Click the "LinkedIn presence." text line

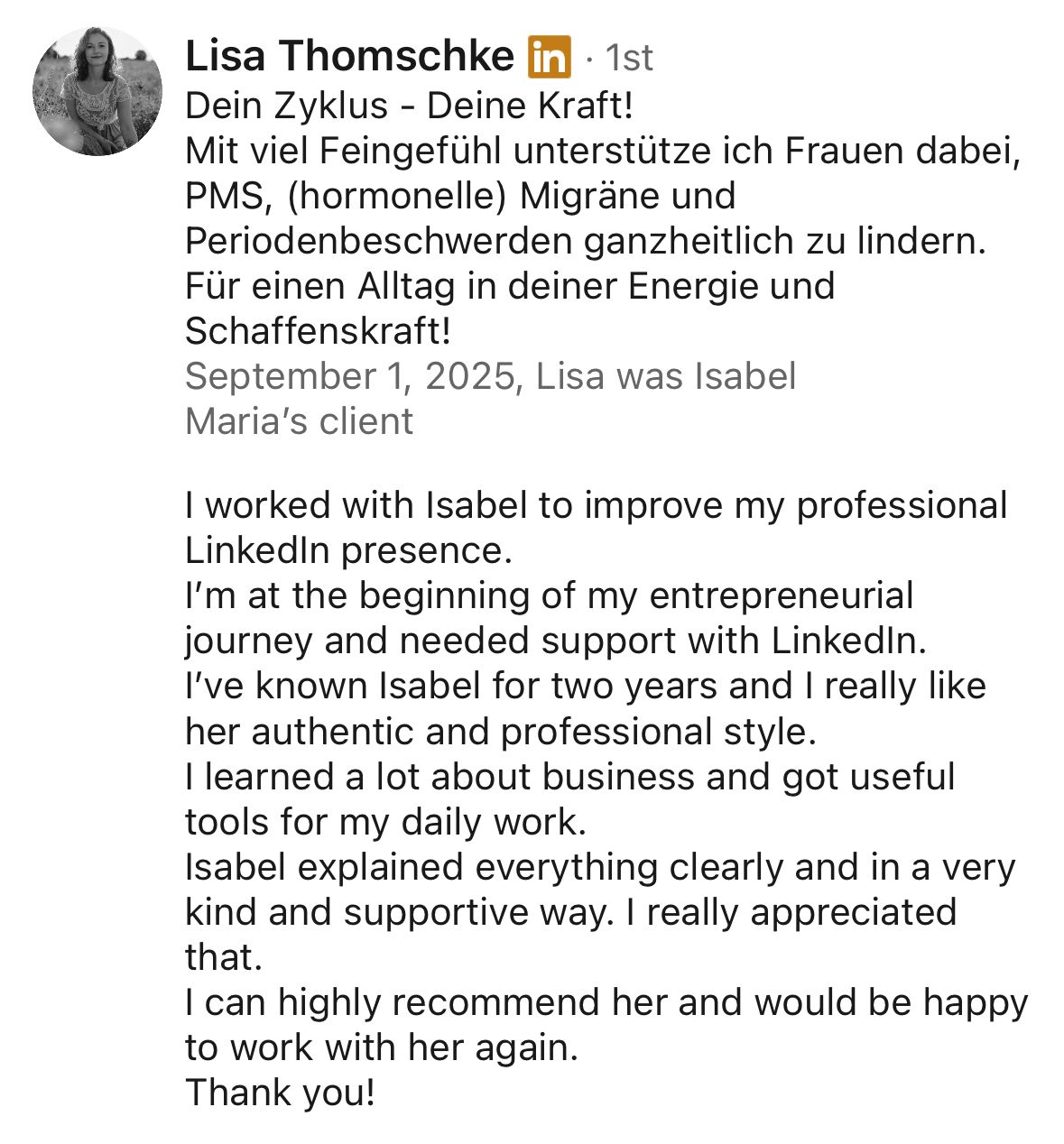tap(348, 550)
